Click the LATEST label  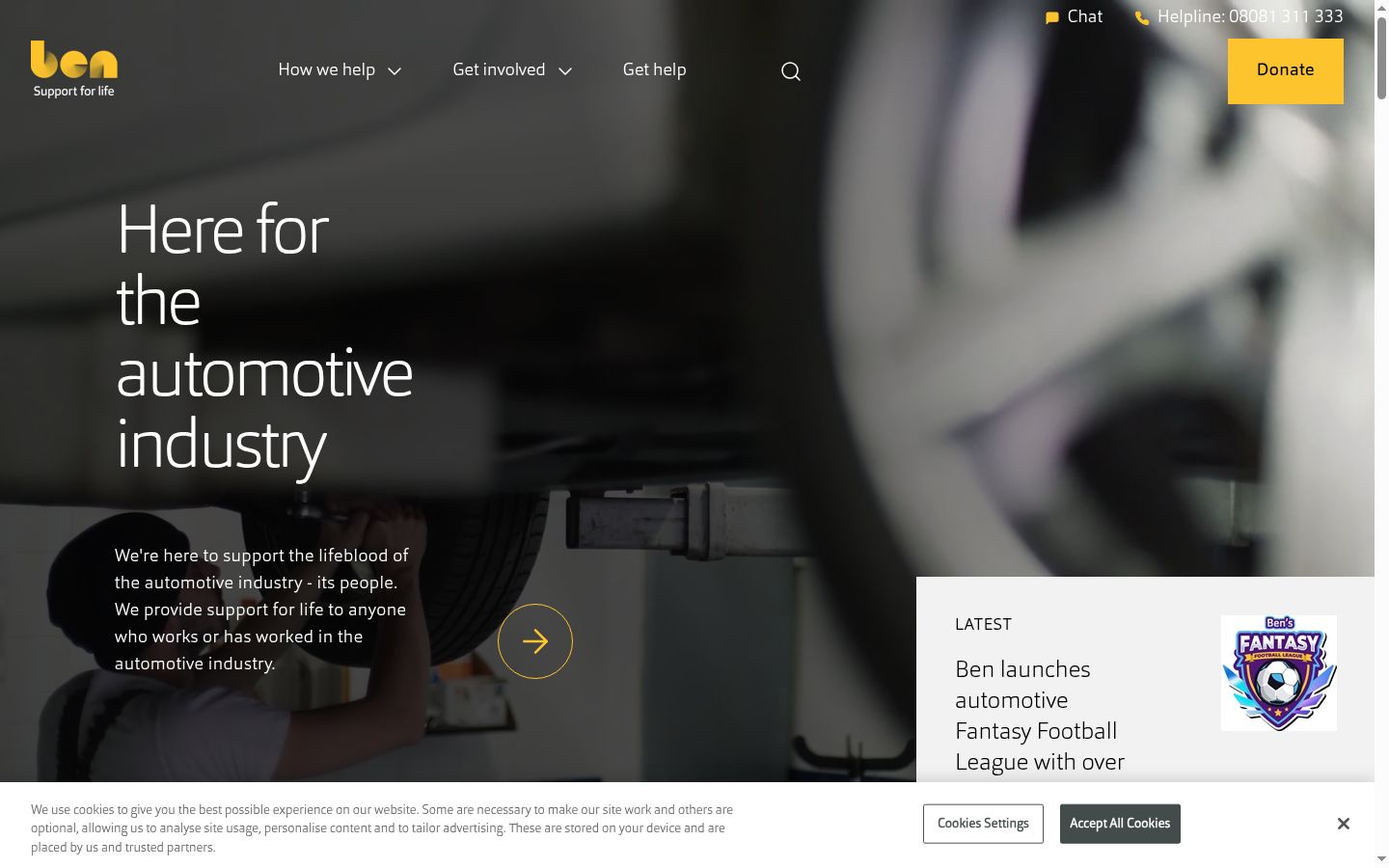(x=983, y=624)
